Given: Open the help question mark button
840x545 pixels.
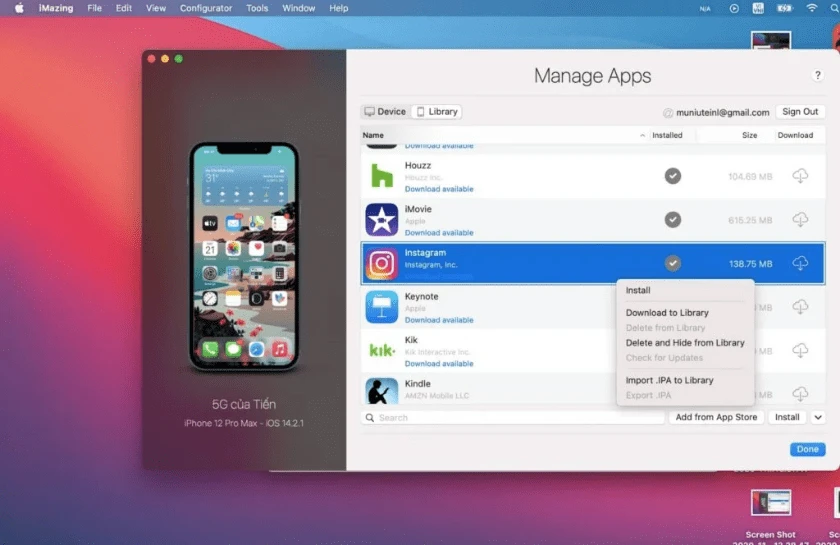Looking at the screenshot, I should point(817,75).
